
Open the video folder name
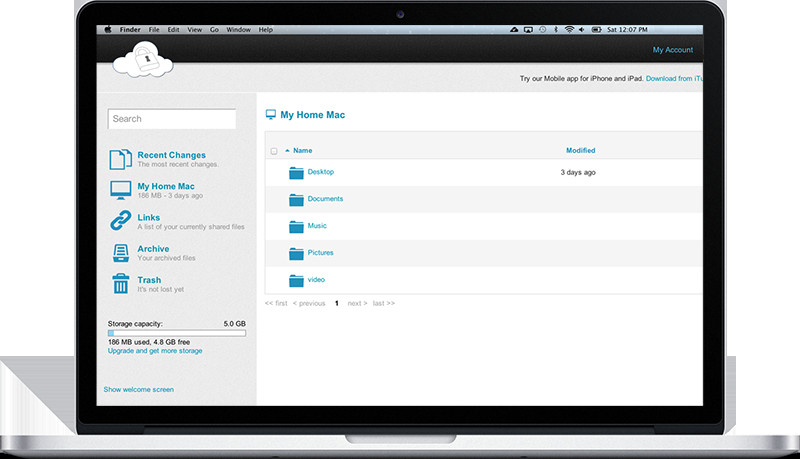(316, 279)
